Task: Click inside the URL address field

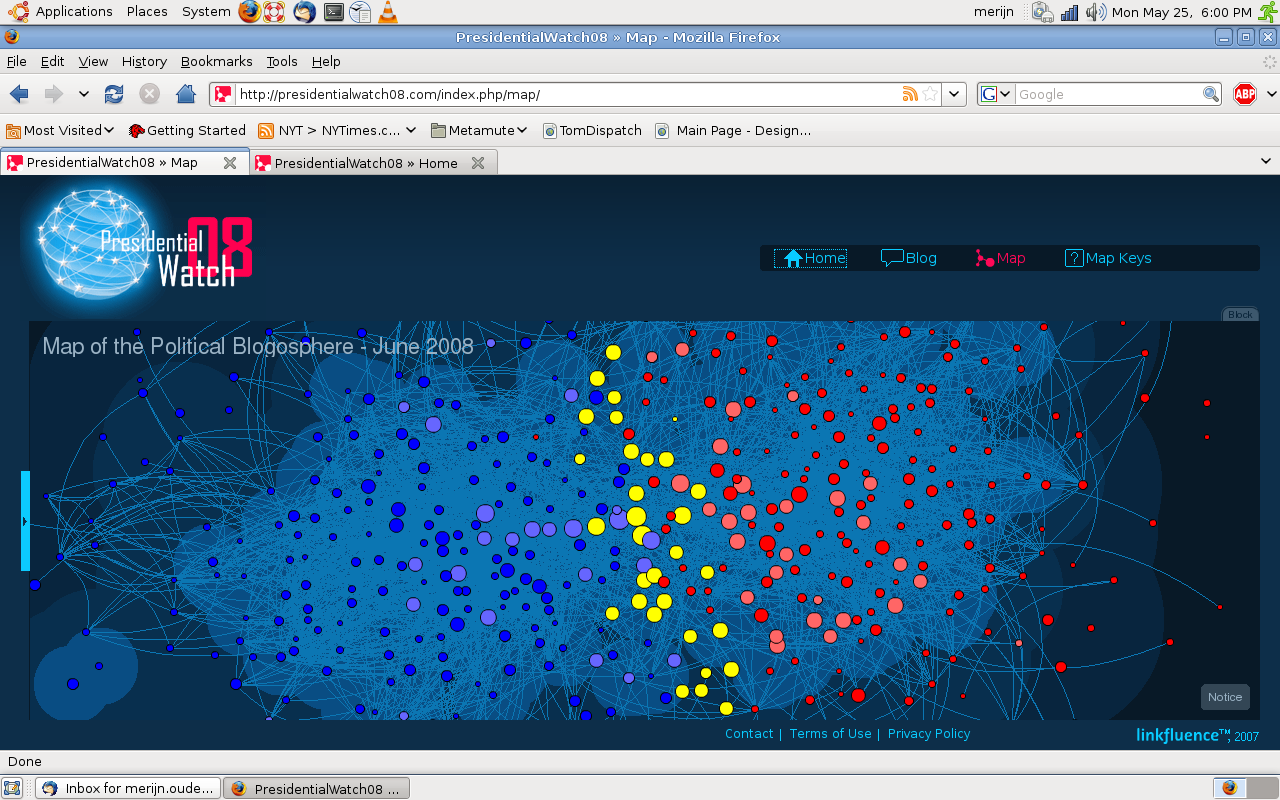Action: click(560, 94)
